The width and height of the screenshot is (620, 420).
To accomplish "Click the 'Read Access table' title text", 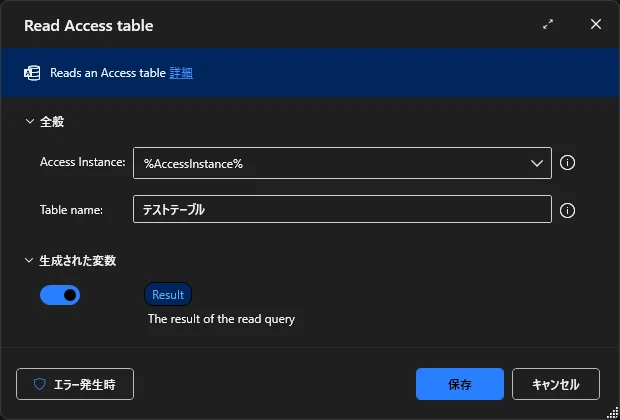I will point(89,26).
